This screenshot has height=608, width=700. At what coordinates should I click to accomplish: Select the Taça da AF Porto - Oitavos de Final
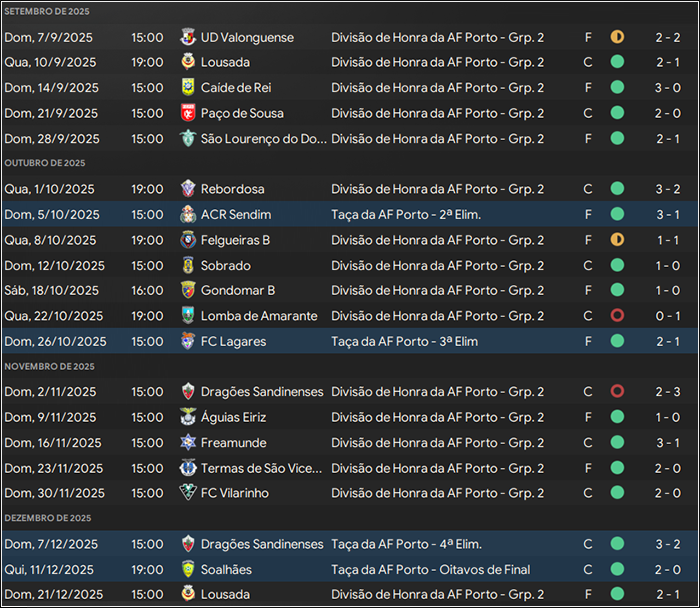(x=431, y=570)
